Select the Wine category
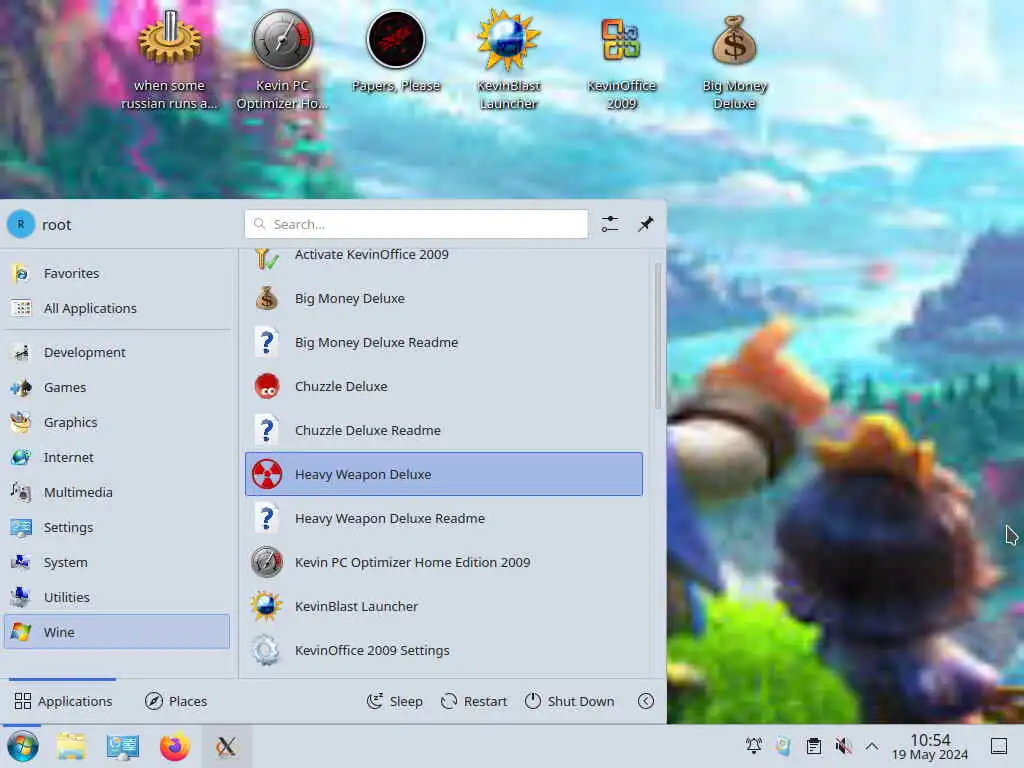Viewport: 1024px width, 768px height. tap(117, 632)
